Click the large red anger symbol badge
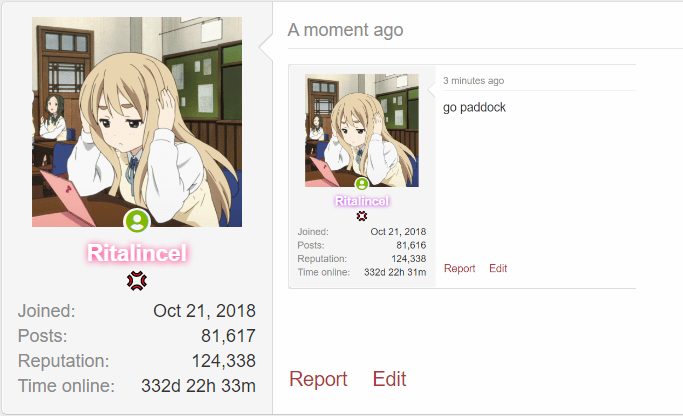The image size is (683, 416). pos(137,281)
